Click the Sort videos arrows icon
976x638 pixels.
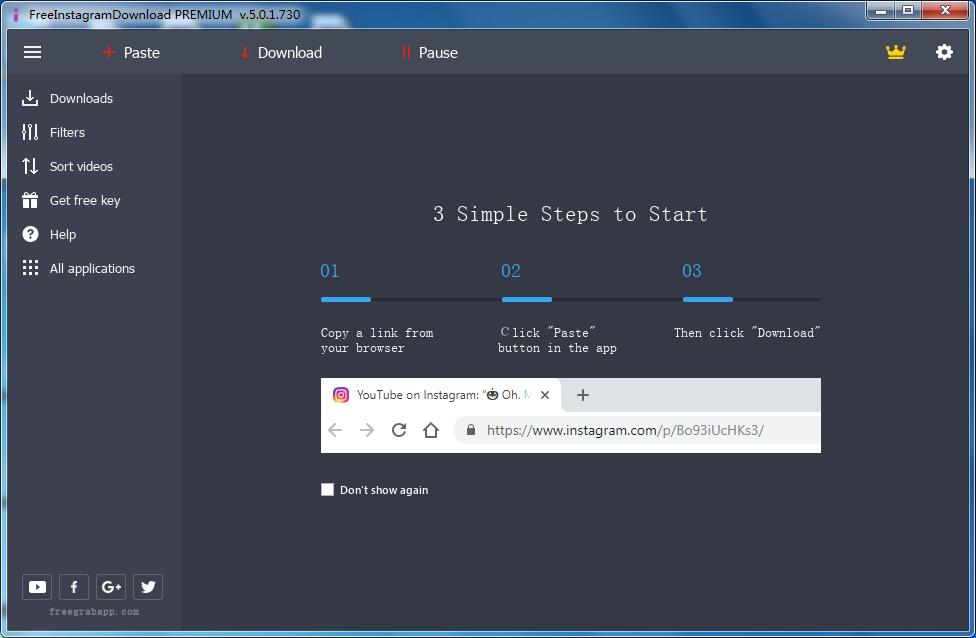tap(30, 166)
